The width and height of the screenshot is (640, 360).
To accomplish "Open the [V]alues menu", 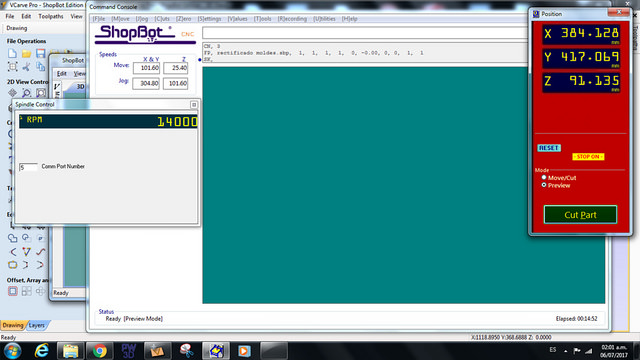I will tap(238, 19).
